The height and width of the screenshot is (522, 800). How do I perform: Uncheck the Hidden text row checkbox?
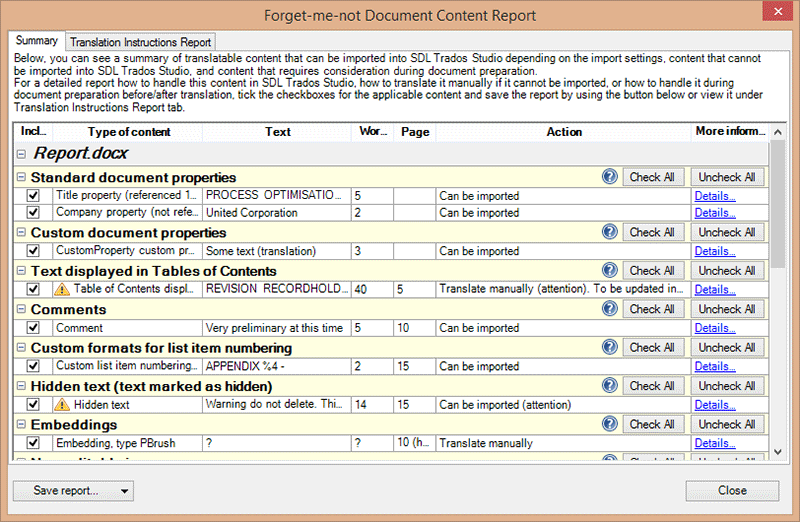tap(33, 405)
